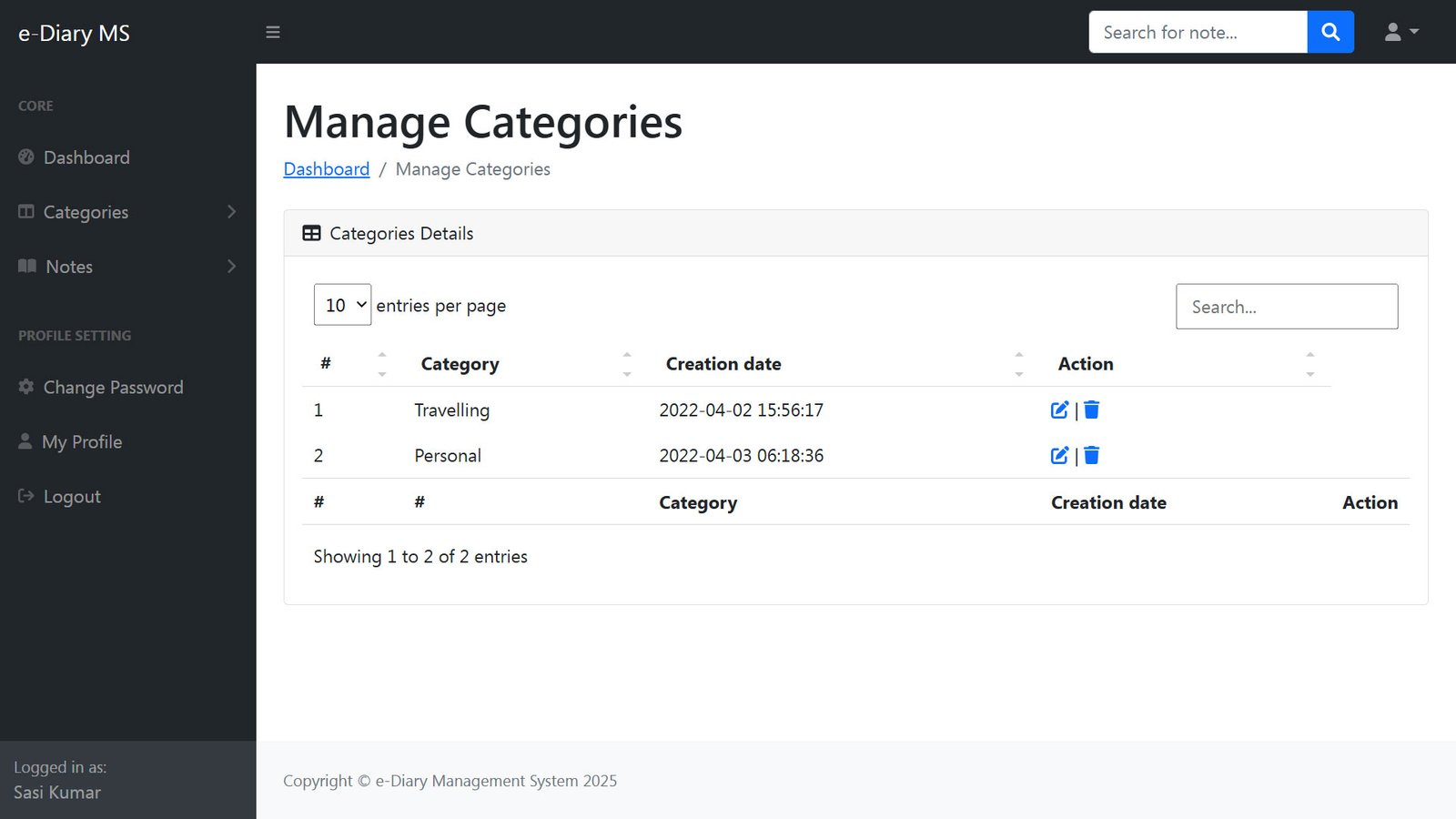The height and width of the screenshot is (819, 1456).
Task: Sort by the # column header
Action: (352, 364)
